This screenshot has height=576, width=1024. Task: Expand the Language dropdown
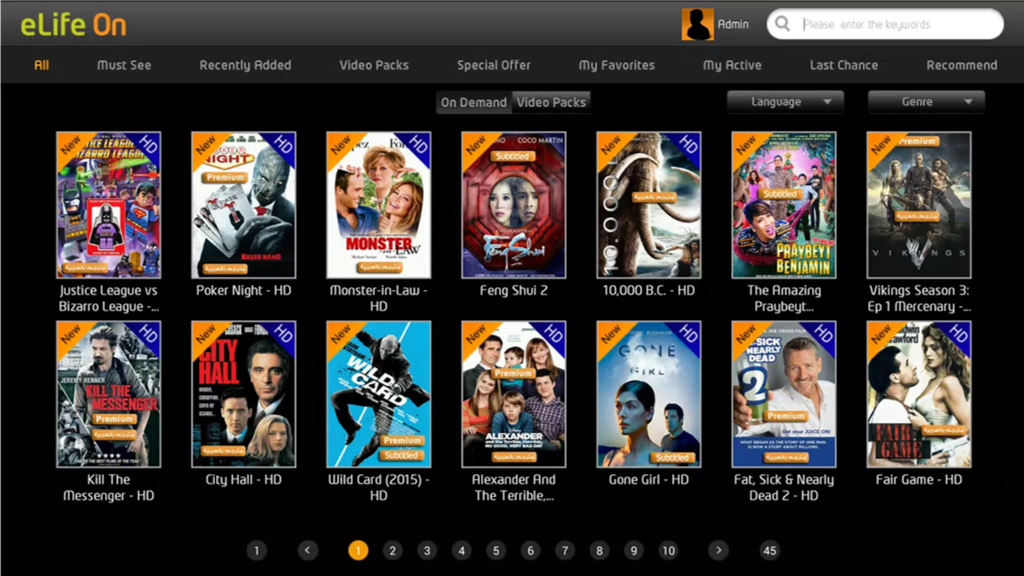tap(785, 102)
